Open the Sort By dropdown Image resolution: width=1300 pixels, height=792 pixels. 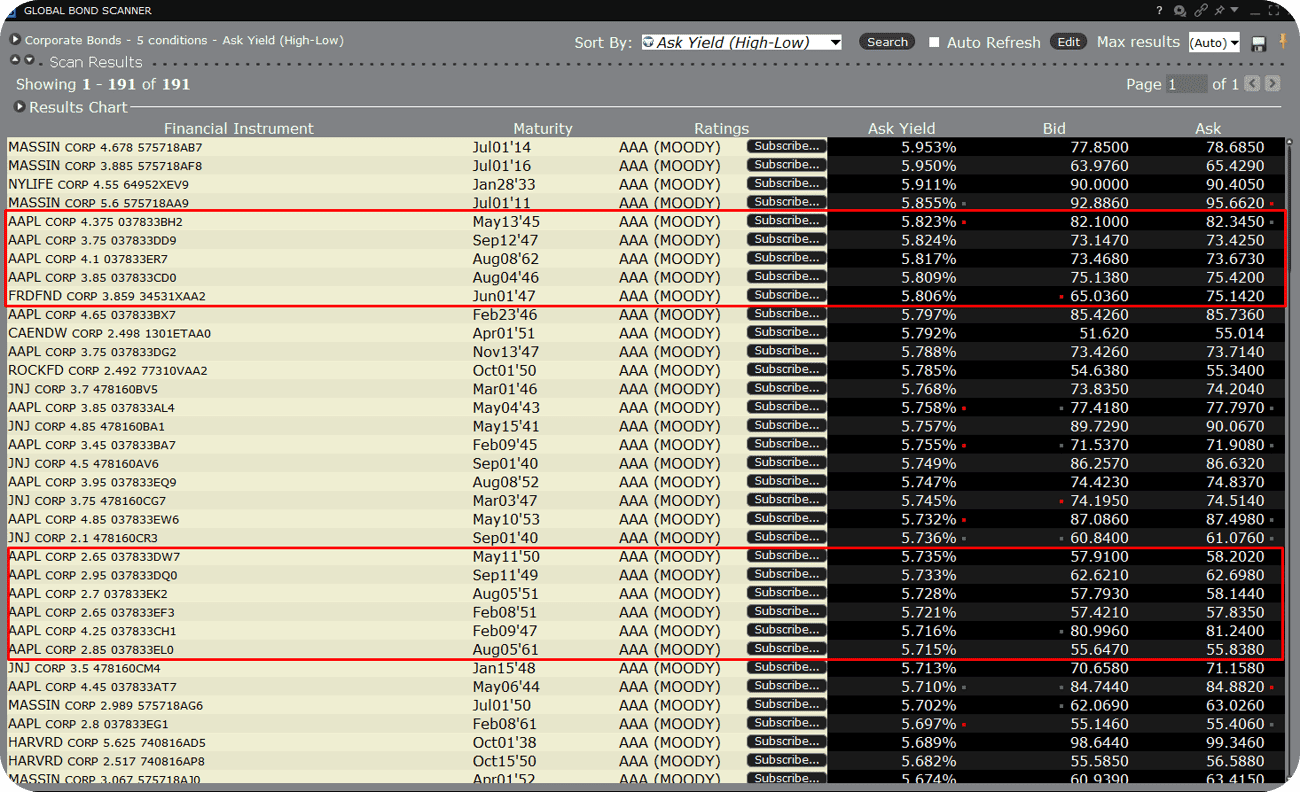(x=741, y=42)
